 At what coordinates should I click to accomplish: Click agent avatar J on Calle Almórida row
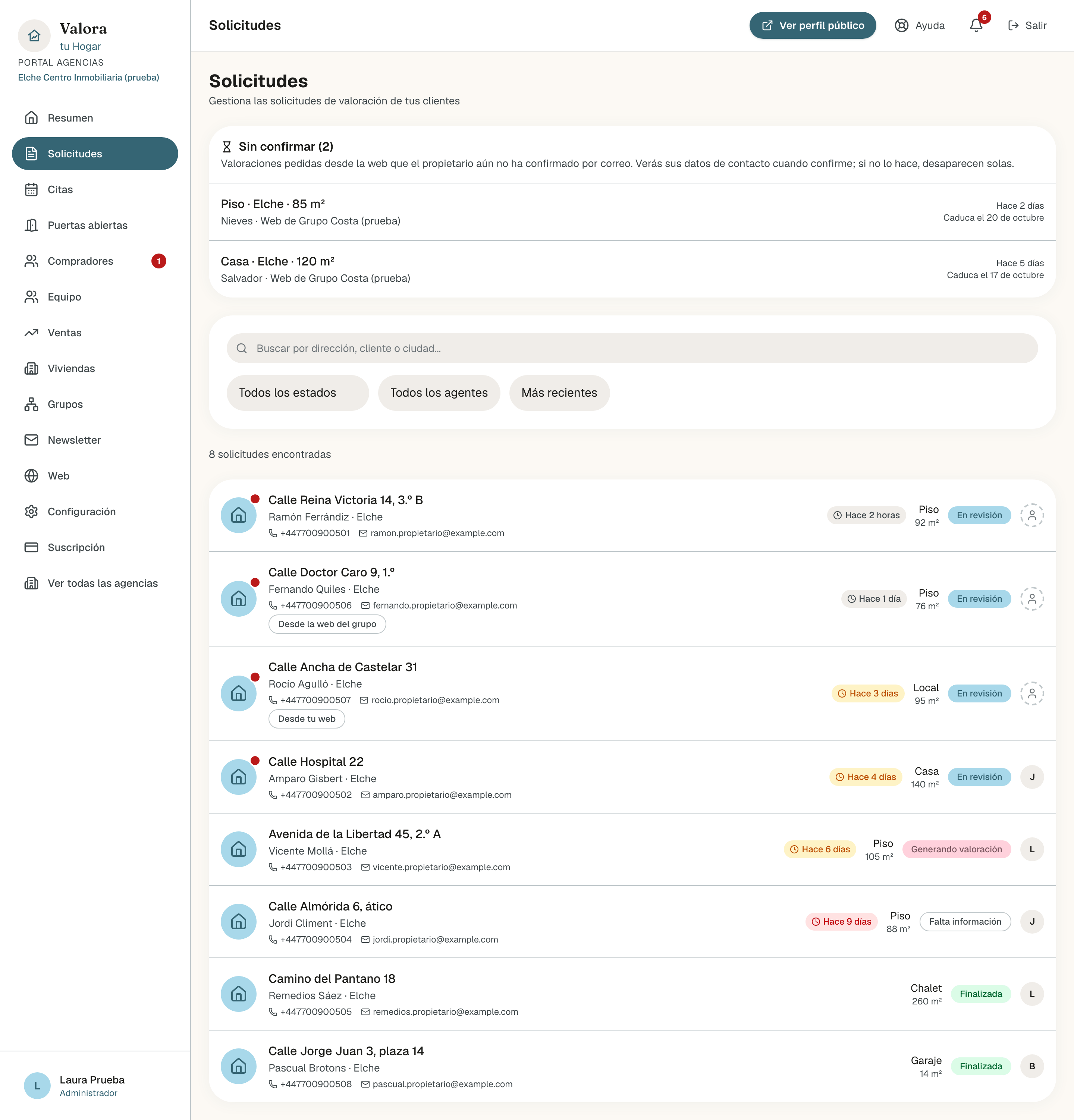click(1032, 922)
